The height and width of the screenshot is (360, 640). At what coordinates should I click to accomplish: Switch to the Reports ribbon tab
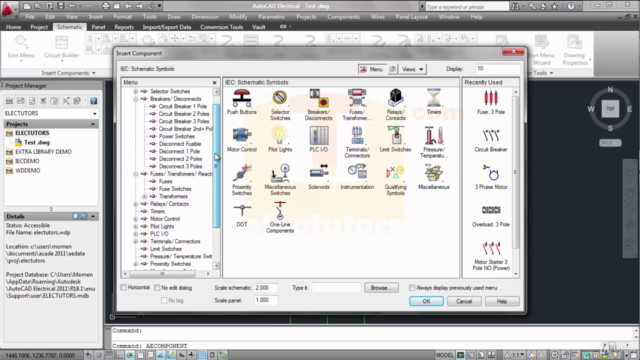(x=124, y=27)
